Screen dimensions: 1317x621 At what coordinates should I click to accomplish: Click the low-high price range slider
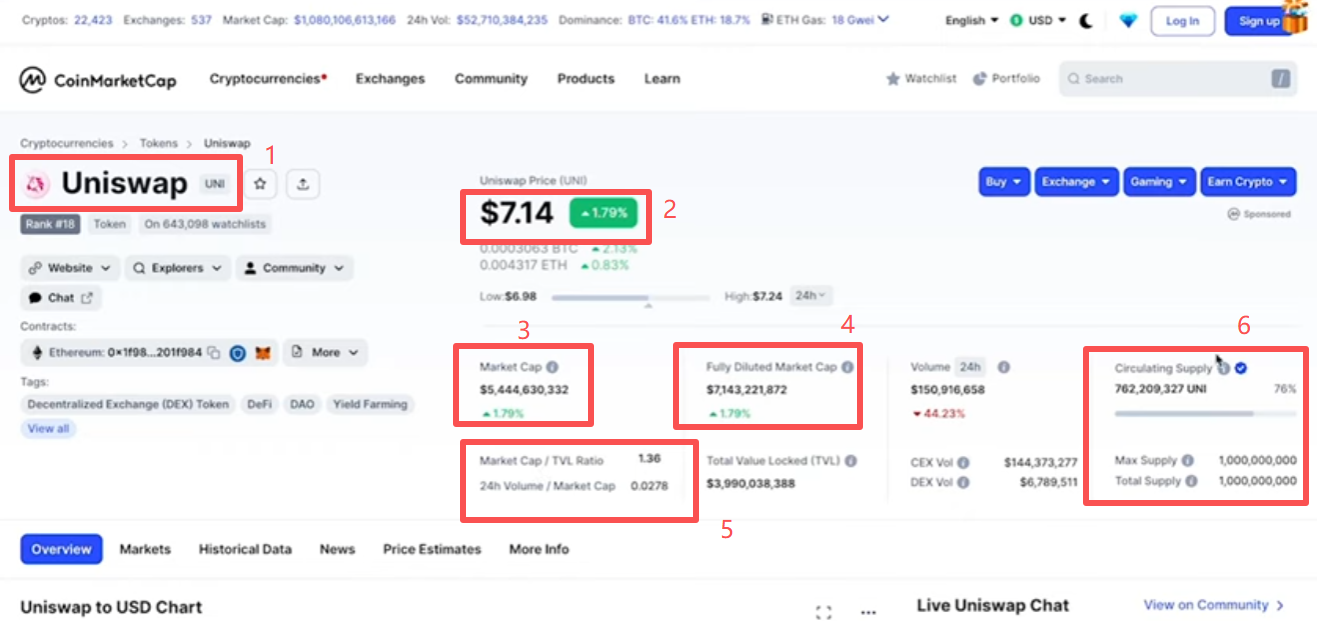click(633, 297)
